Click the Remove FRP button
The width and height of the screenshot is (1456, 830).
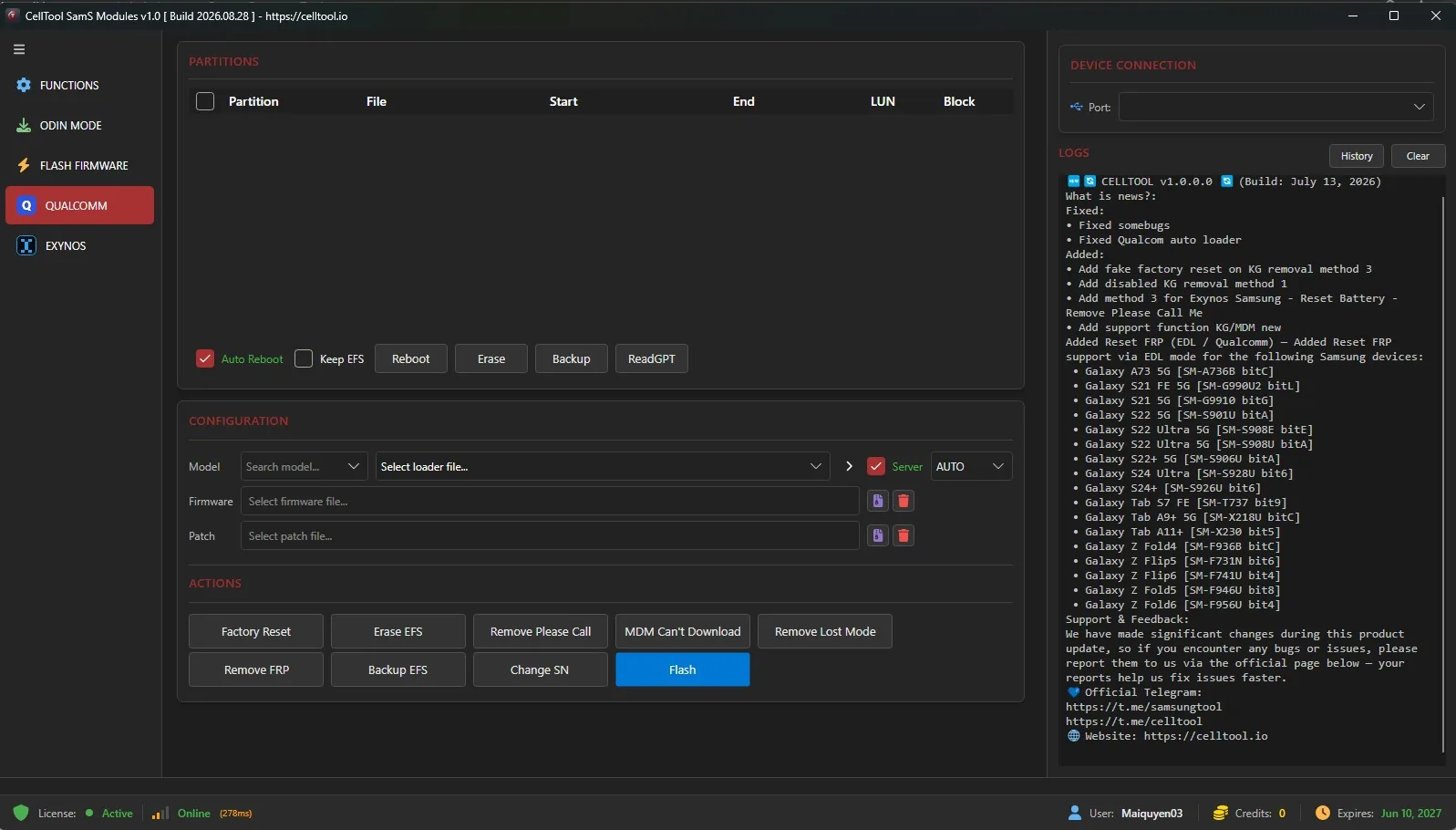(x=256, y=669)
